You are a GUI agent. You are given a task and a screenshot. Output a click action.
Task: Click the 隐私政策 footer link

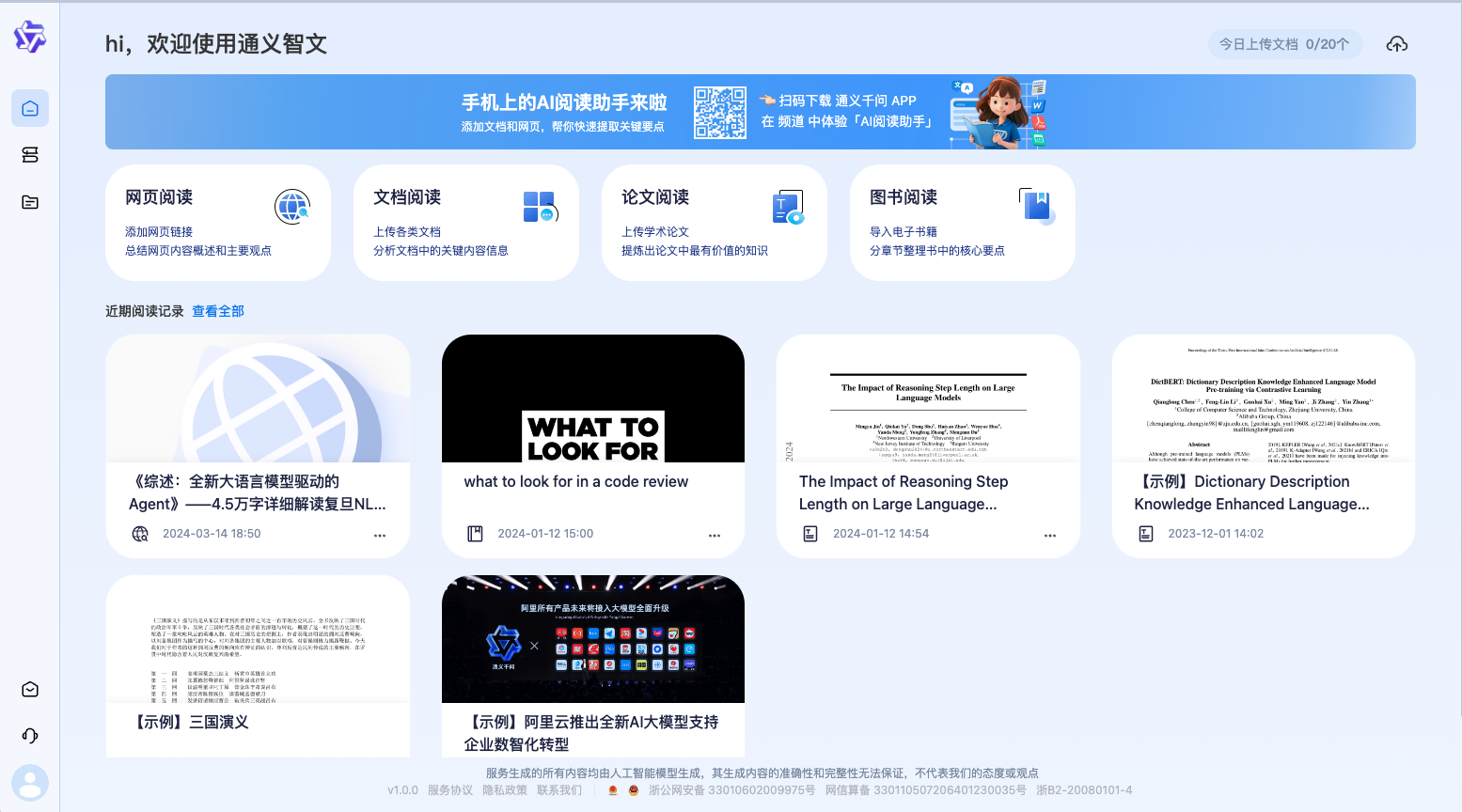point(505,790)
